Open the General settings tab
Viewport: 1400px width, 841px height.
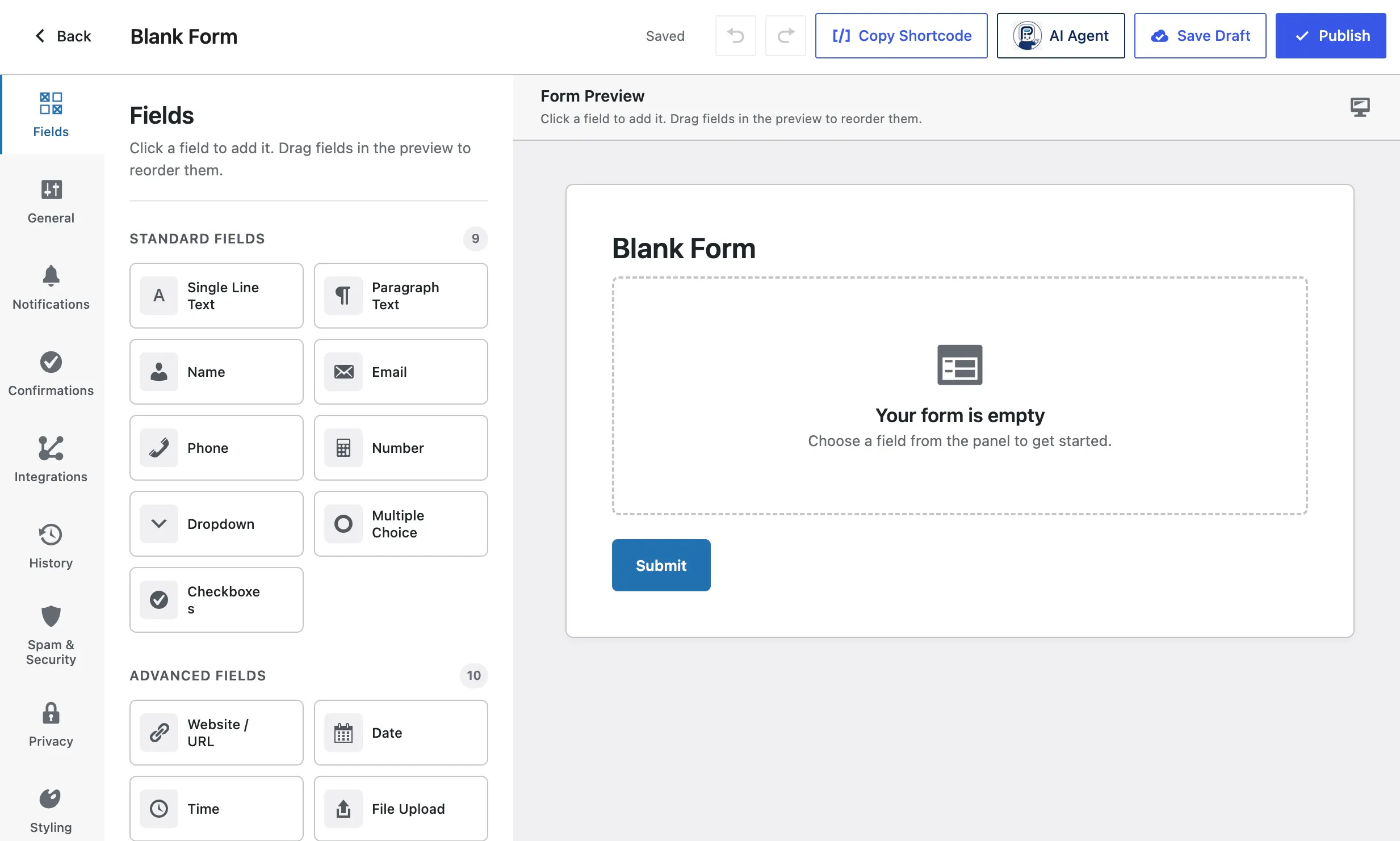[51, 201]
